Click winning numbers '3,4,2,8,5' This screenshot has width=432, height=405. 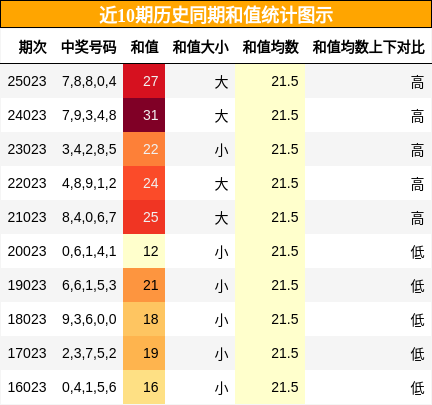tap(89, 150)
